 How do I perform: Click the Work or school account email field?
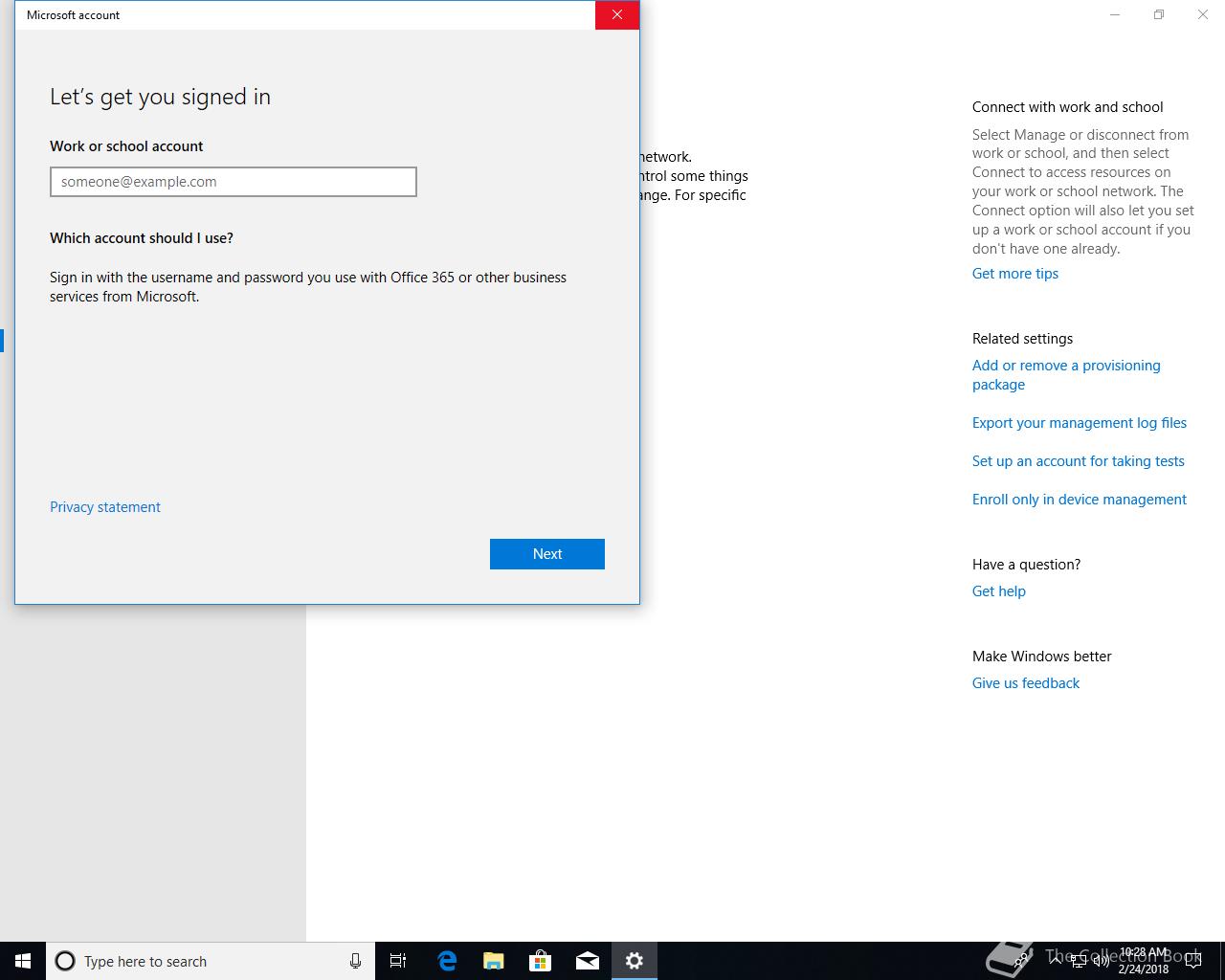tap(234, 182)
